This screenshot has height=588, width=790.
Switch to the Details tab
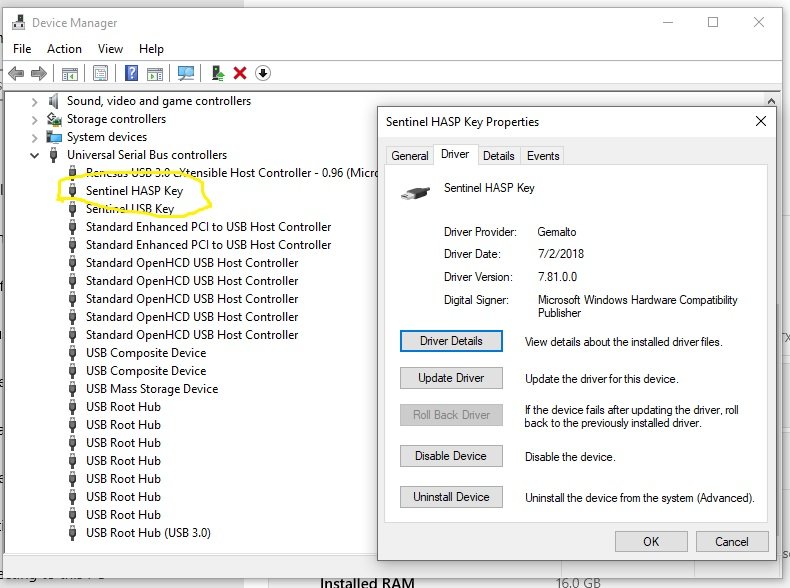498,155
